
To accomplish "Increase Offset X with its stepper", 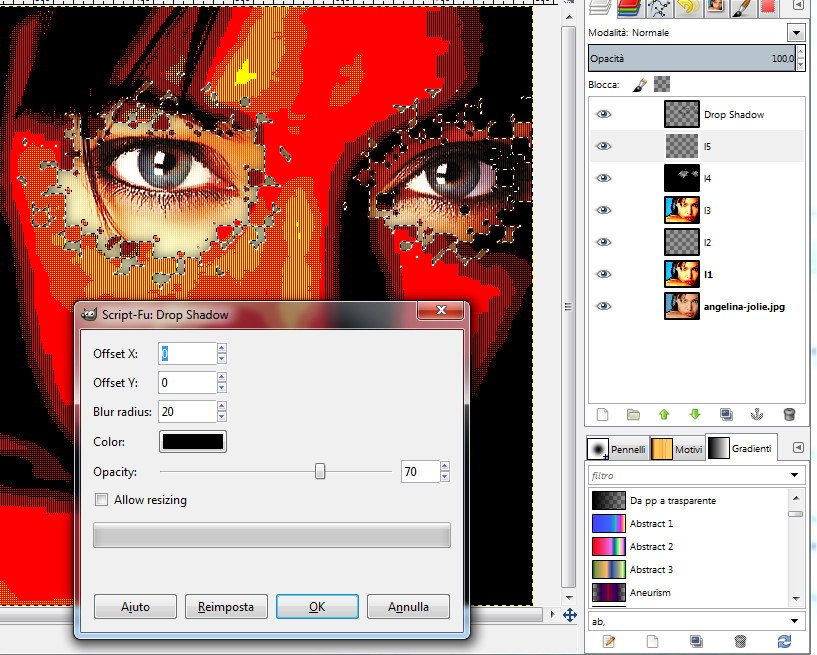I will click(x=222, y=349).
